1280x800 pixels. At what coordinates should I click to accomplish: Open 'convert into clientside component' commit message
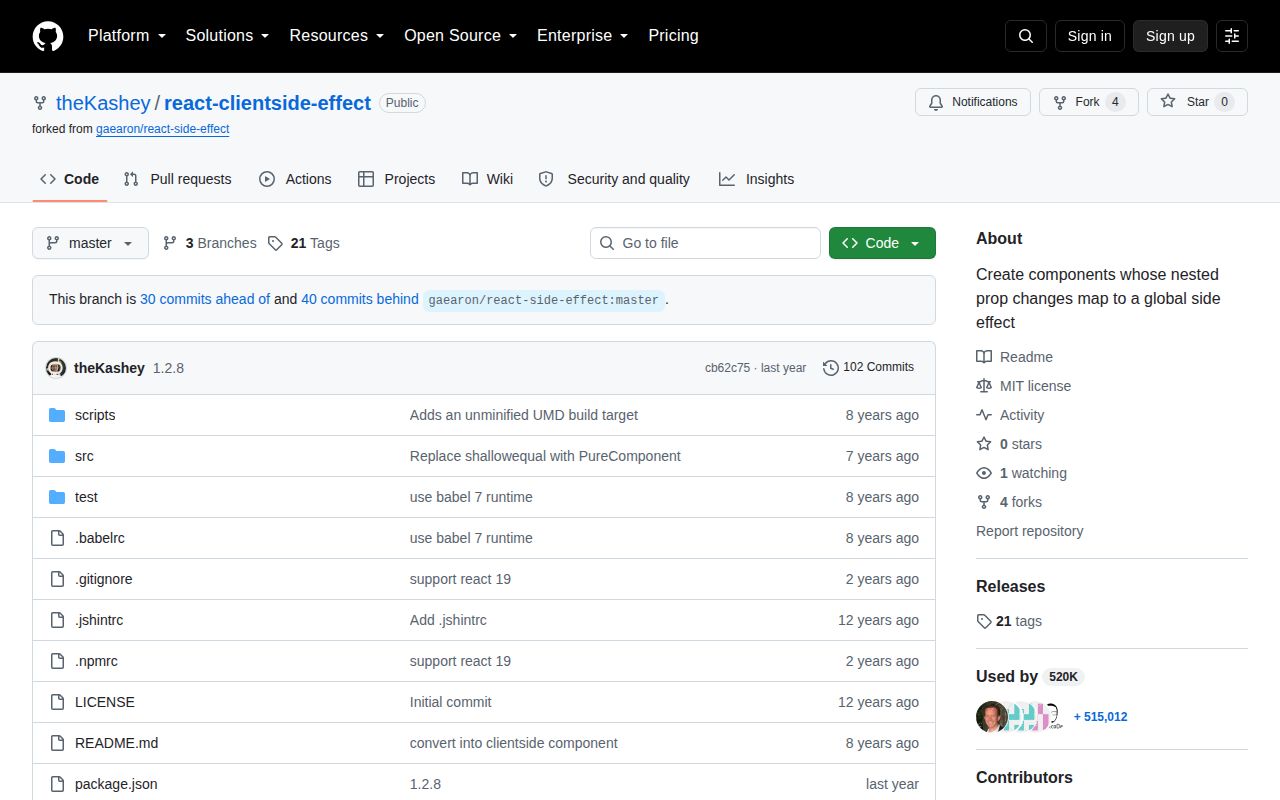(514, 743)
